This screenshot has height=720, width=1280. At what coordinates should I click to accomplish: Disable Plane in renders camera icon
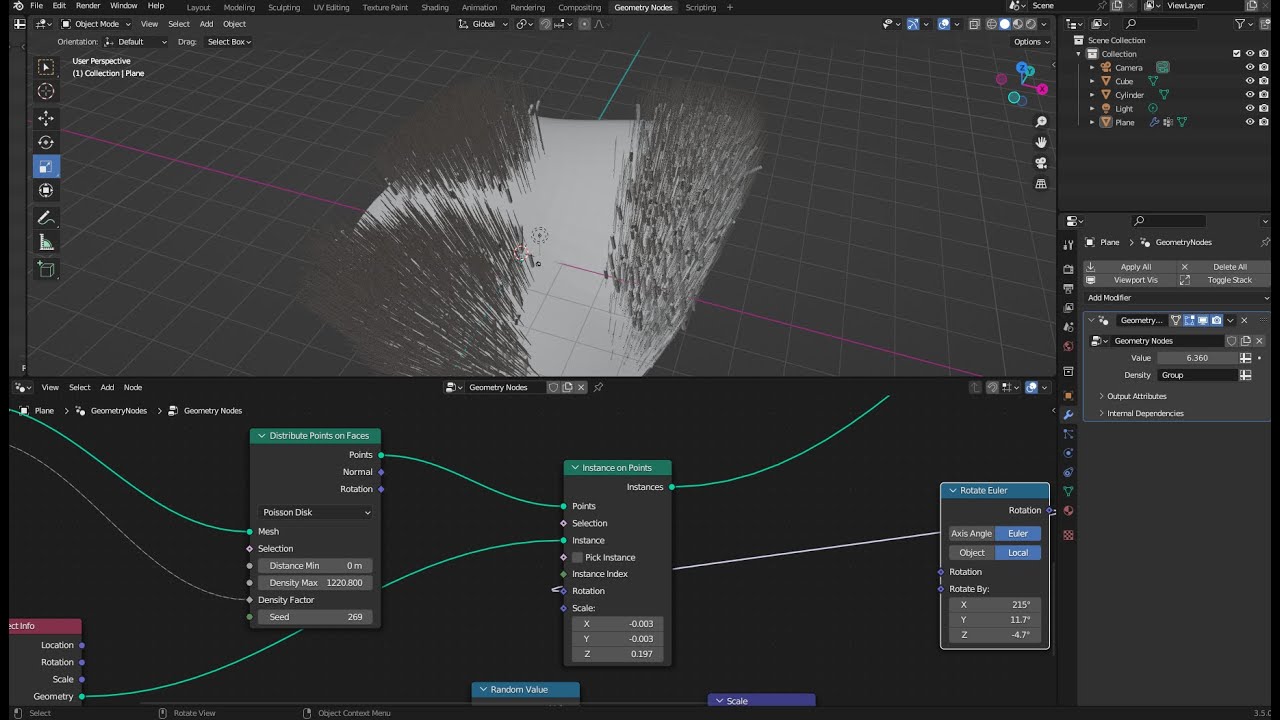tap(1264, 122)
